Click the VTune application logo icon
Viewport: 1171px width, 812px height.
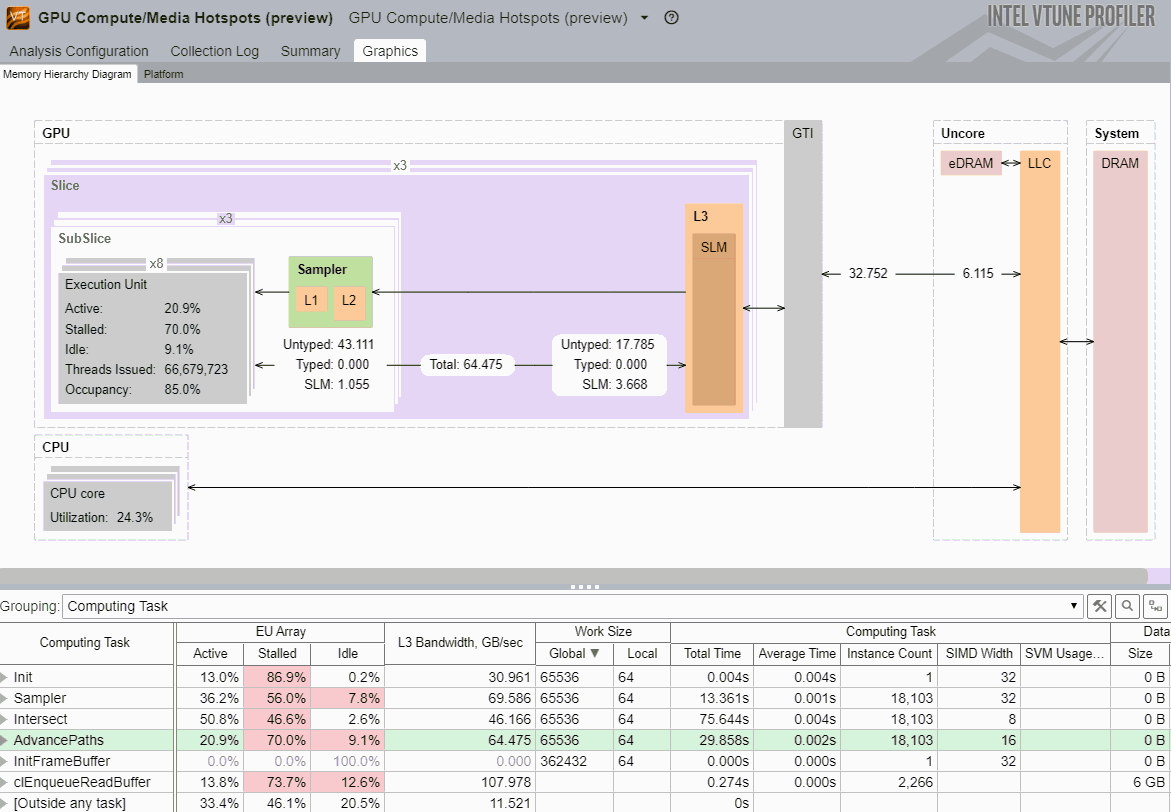pos(17,18)
